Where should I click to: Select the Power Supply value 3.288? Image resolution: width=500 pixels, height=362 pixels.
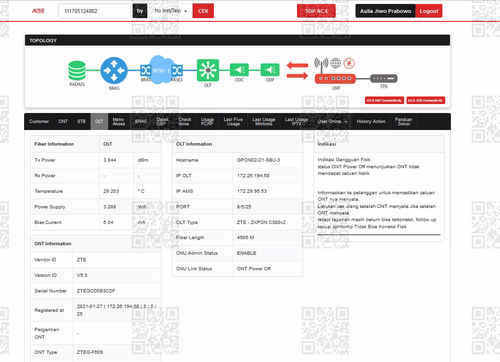coord(110,207)
